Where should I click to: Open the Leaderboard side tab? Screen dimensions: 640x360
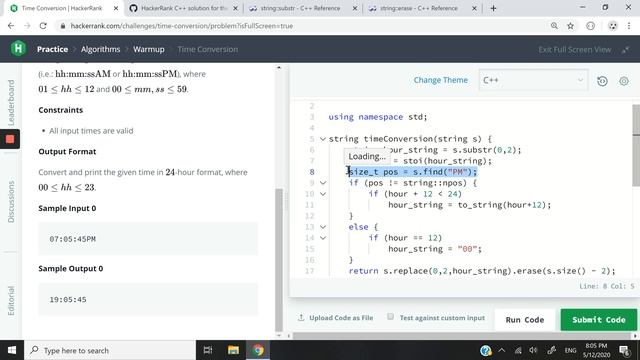(x=11, y=102)
